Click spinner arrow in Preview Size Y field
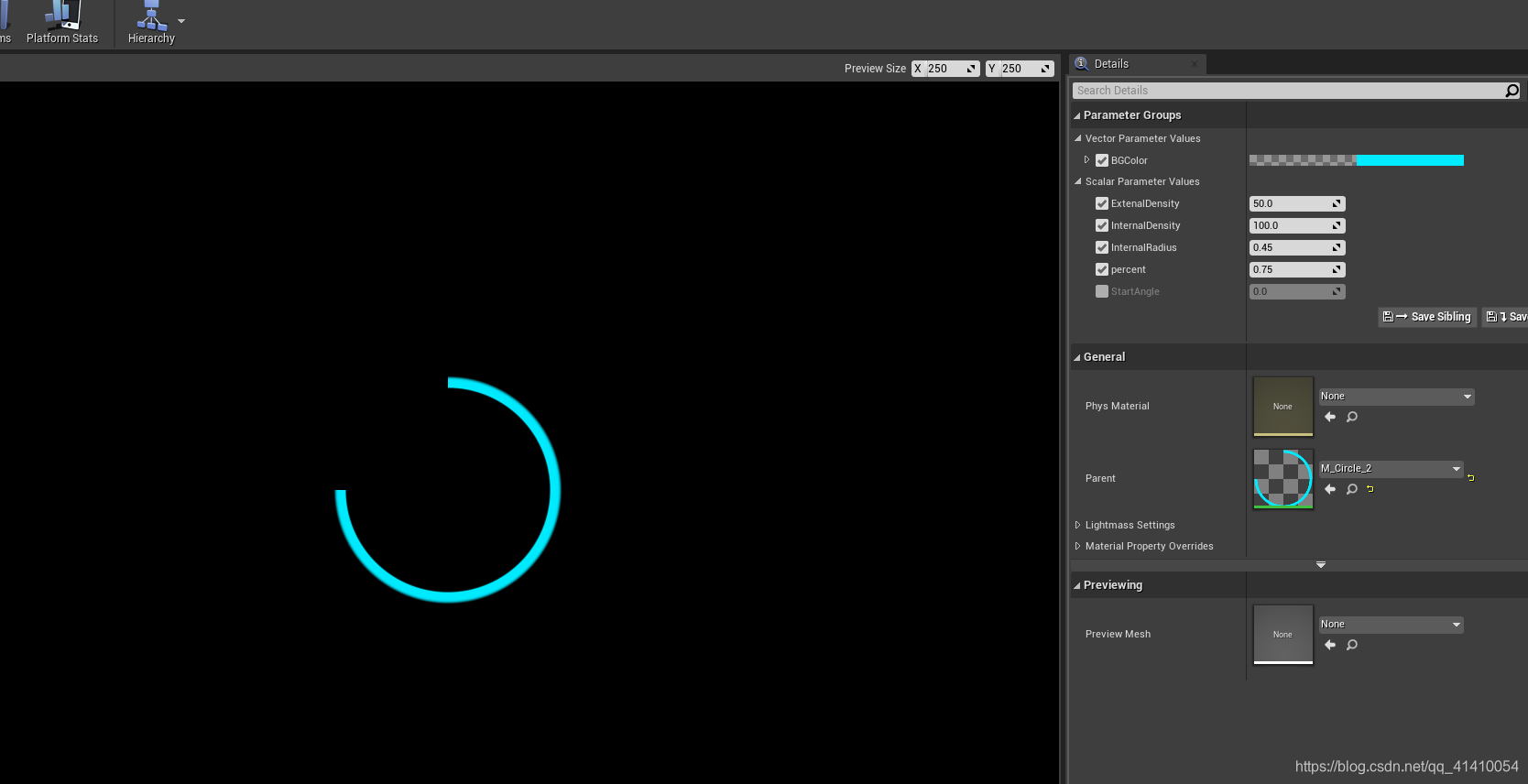The height and width of the screenshot is (784, 1528). (x=1045, y=69)
